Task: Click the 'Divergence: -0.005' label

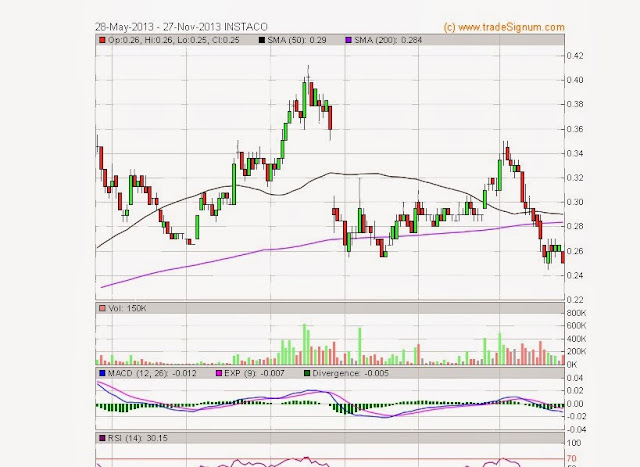Action: pyautogui.click(x=350, y=373)
